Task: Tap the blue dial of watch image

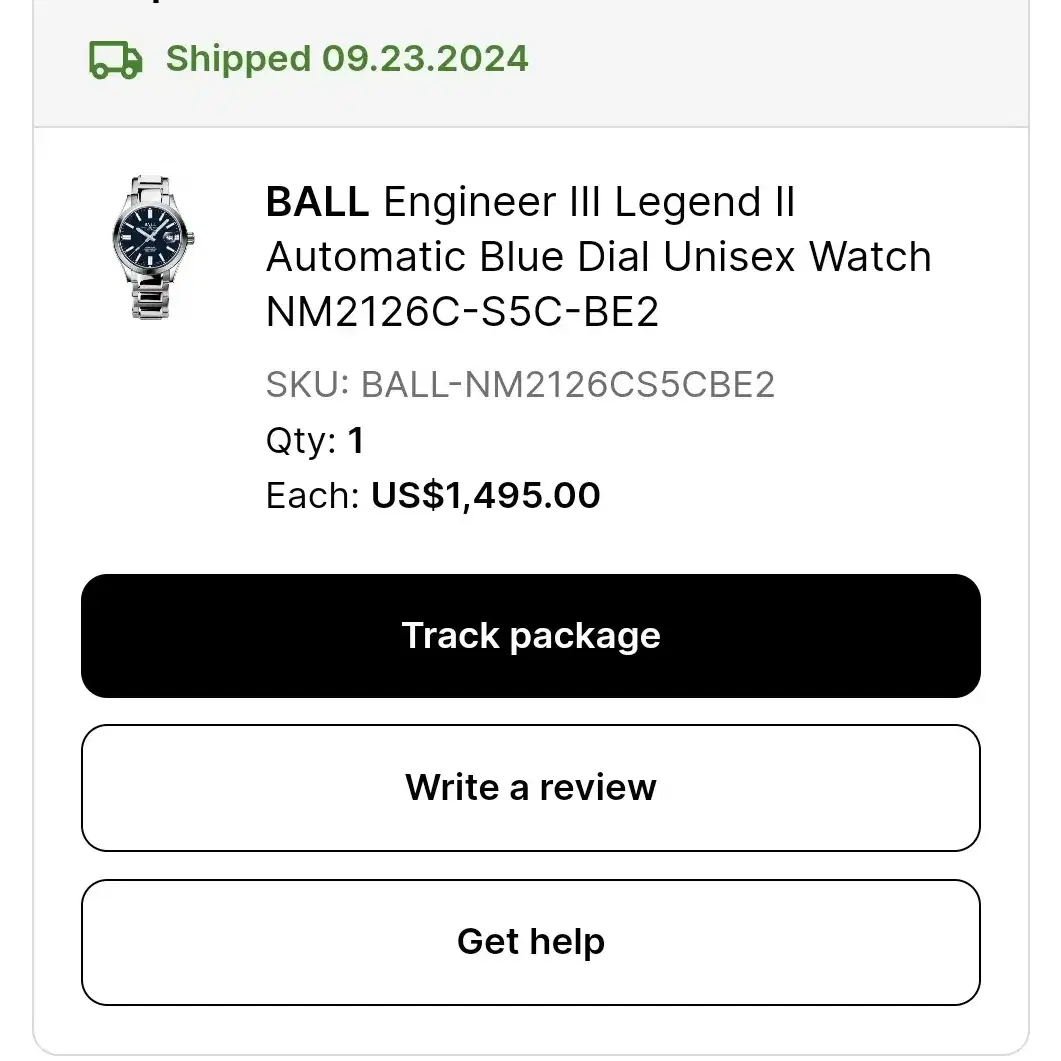Action: (x=149, y=236)
